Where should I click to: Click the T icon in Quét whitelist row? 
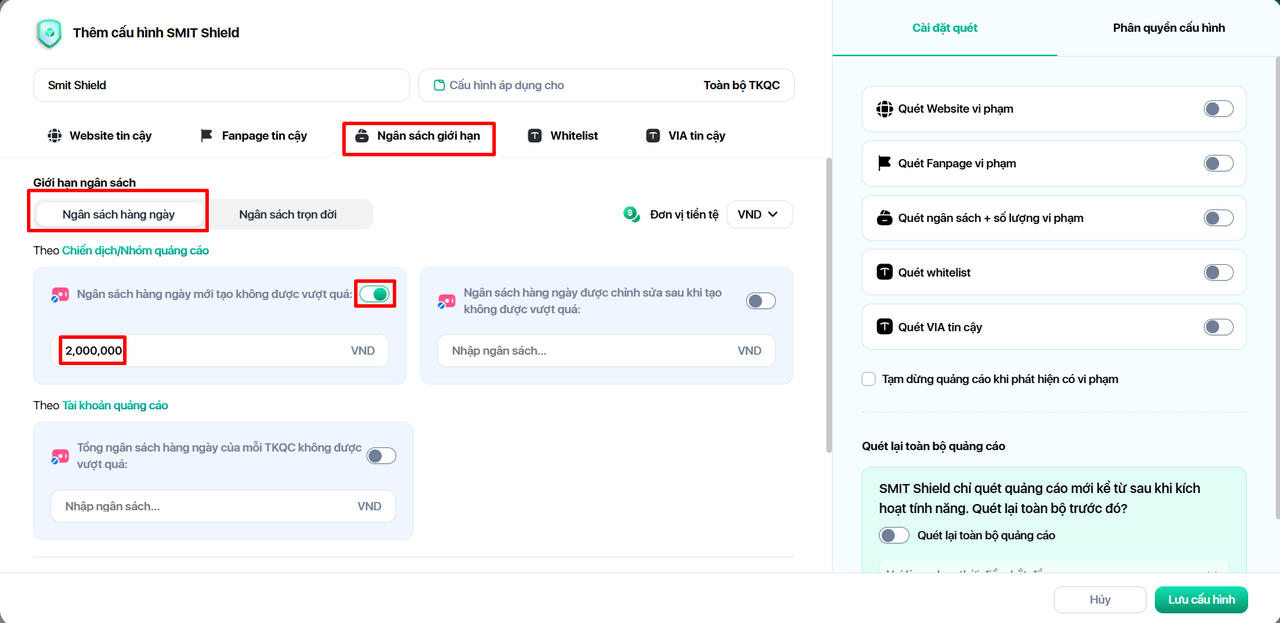click(x=884, y=272)
